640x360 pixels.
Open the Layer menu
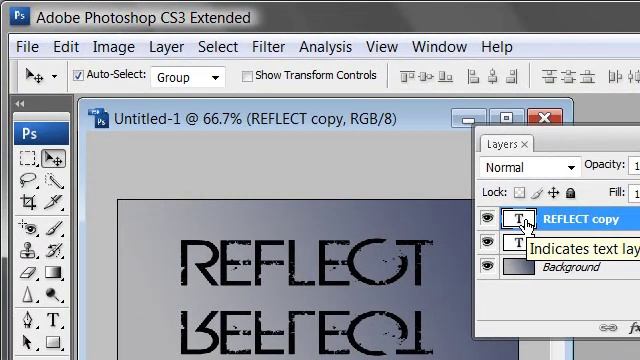[x=166, y=47]
